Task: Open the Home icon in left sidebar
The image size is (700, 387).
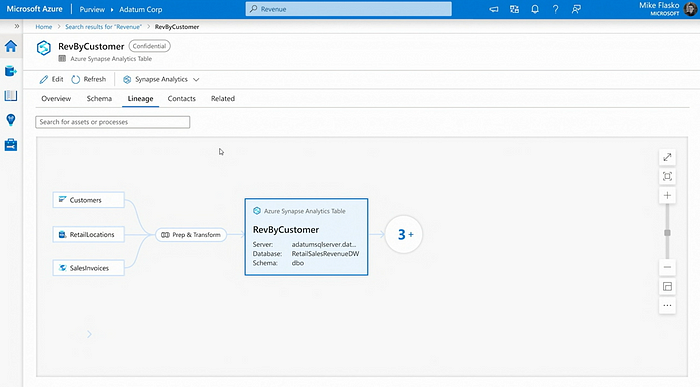Action: tap(11, 46)
